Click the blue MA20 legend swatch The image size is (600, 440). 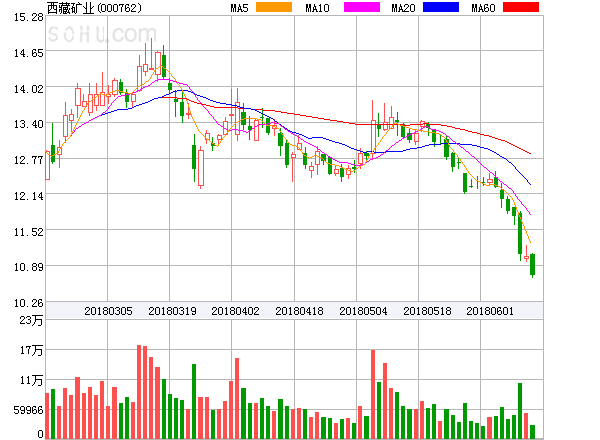click(441, 7)
